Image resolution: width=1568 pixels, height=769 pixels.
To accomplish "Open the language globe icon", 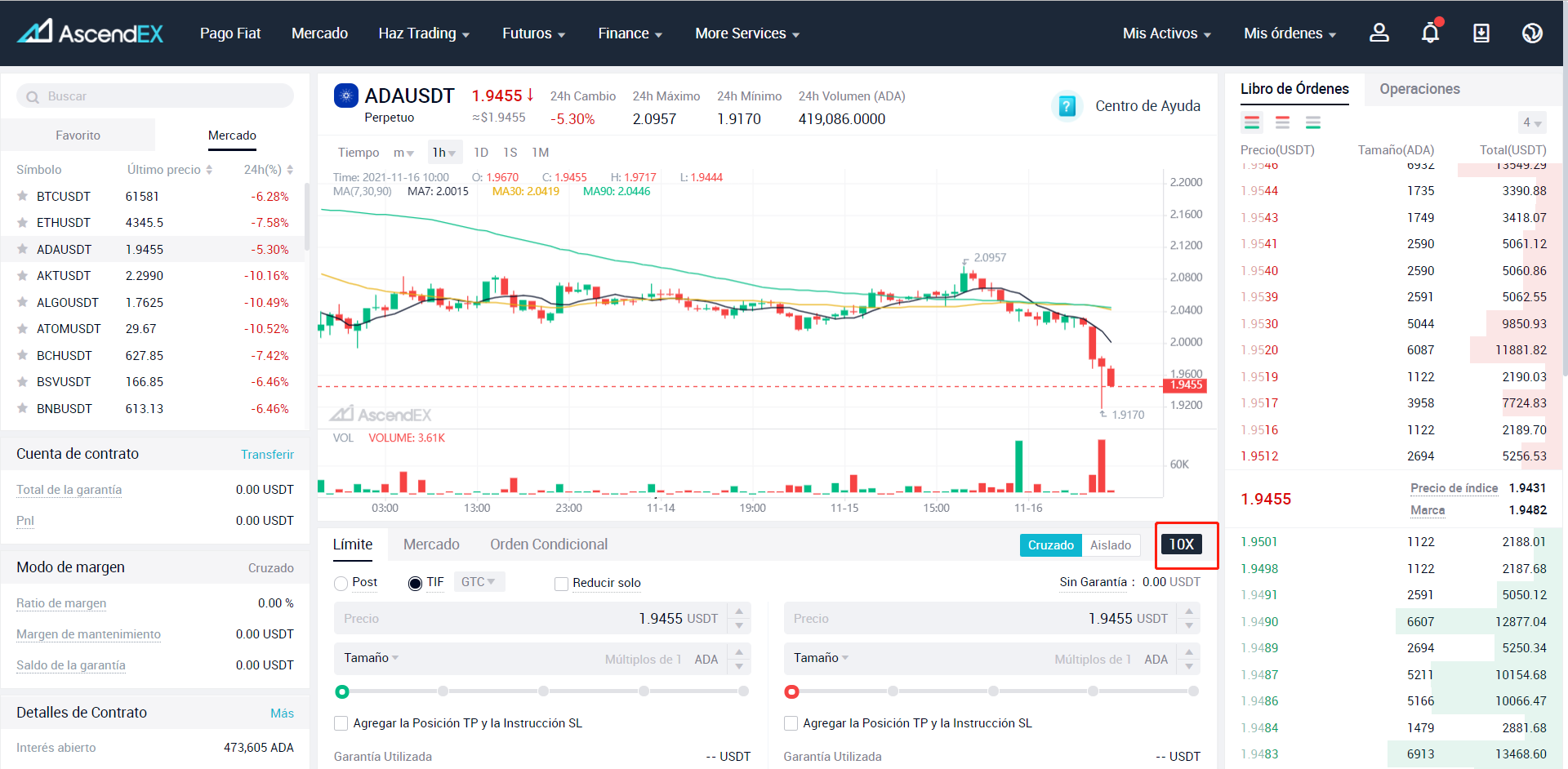I will pyautogui.click(x=1532, y=33).
